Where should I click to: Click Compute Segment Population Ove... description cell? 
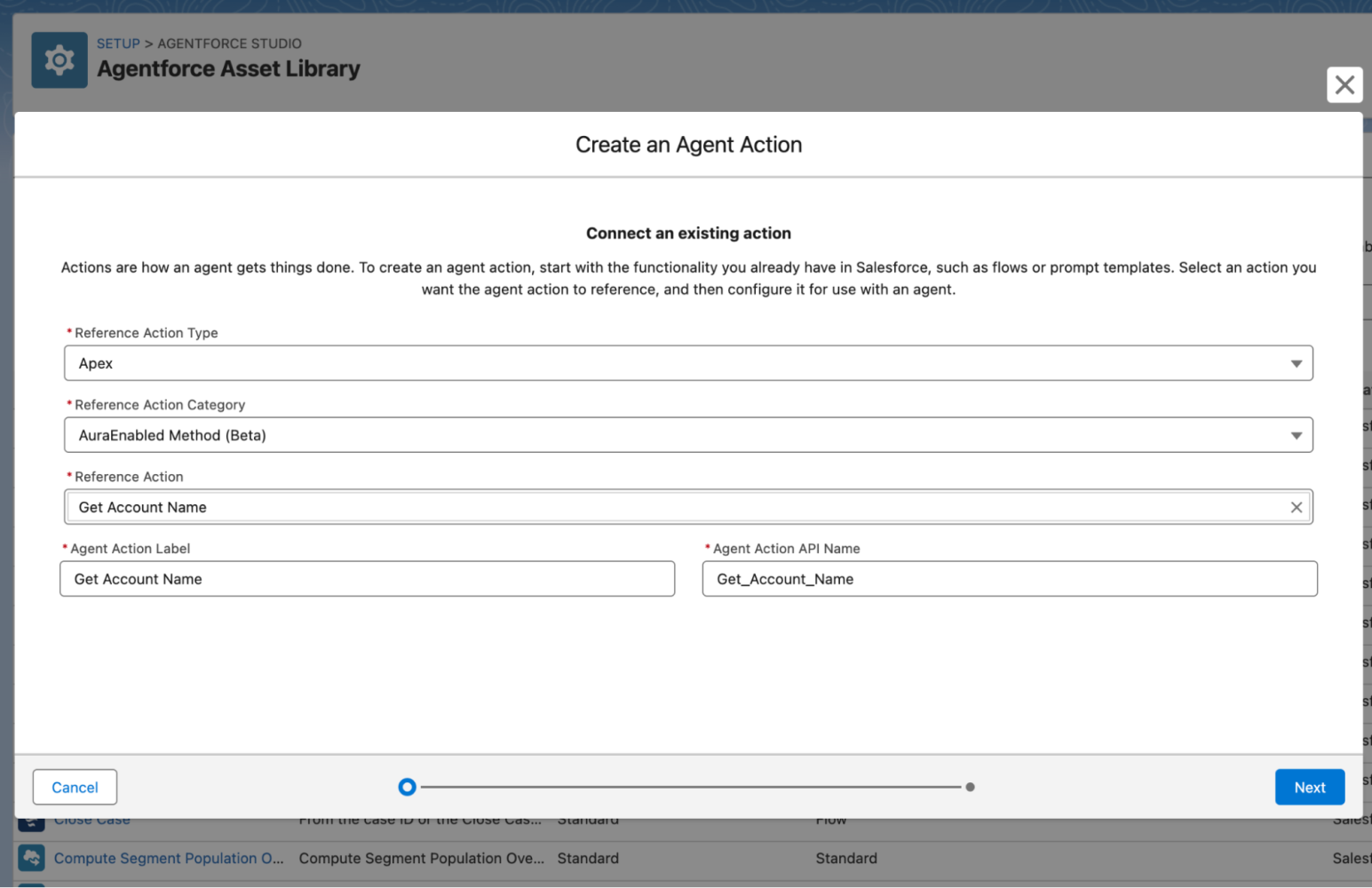point(422,859)
